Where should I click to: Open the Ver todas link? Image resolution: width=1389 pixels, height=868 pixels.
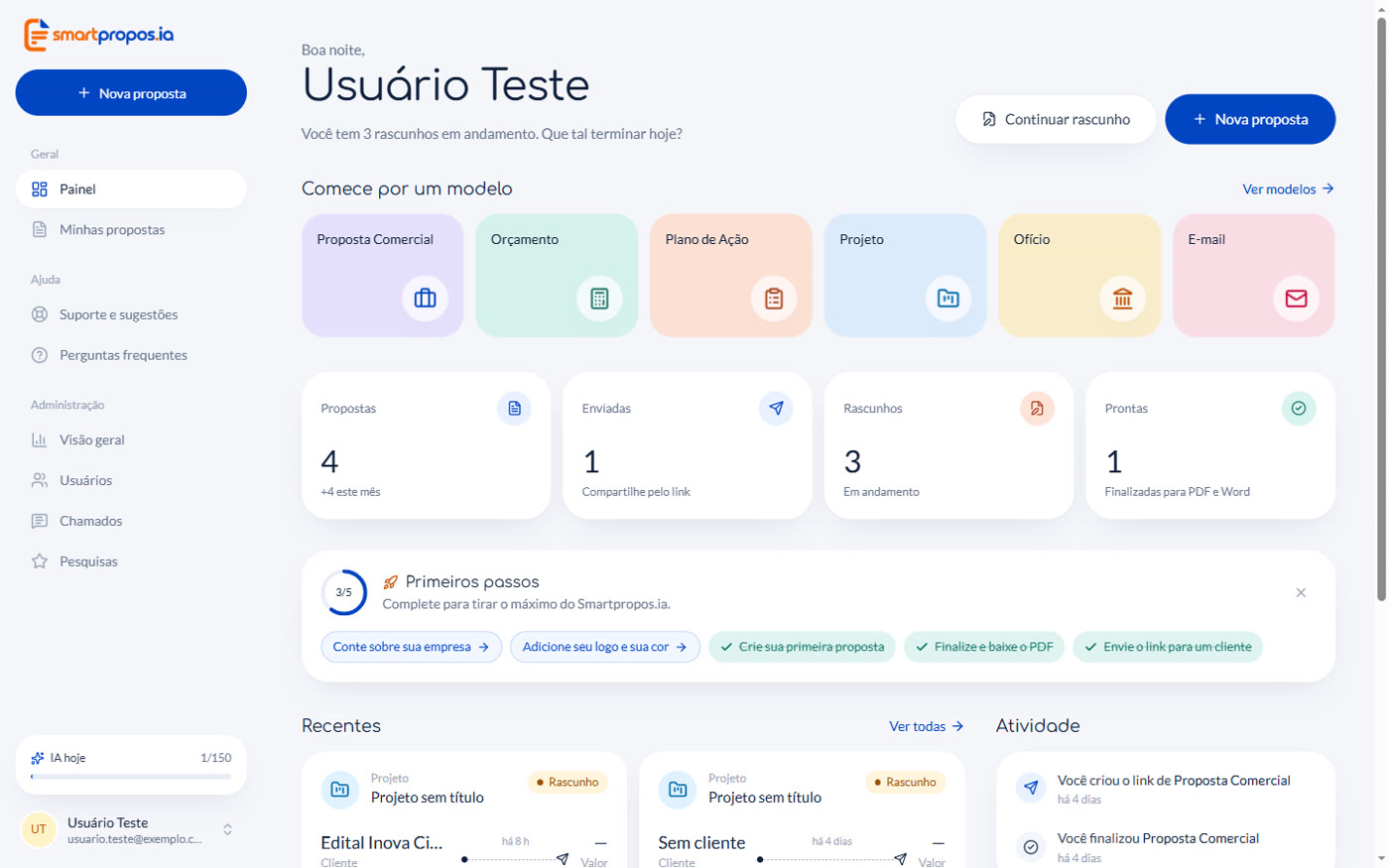927,726
